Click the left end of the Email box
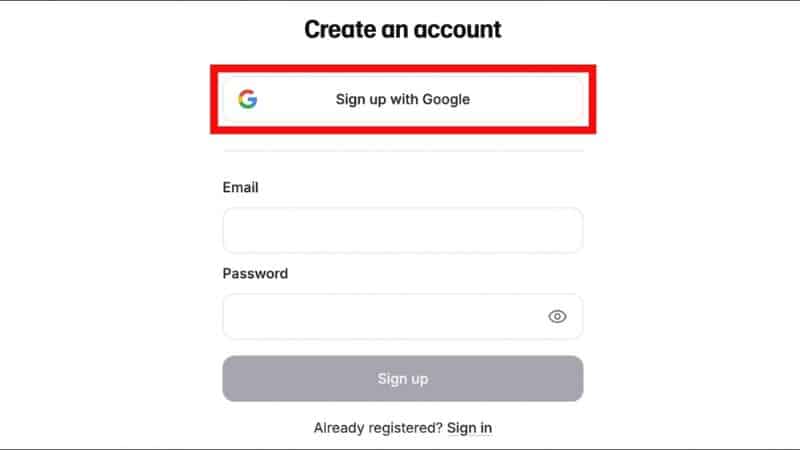 tap(235, 230)
